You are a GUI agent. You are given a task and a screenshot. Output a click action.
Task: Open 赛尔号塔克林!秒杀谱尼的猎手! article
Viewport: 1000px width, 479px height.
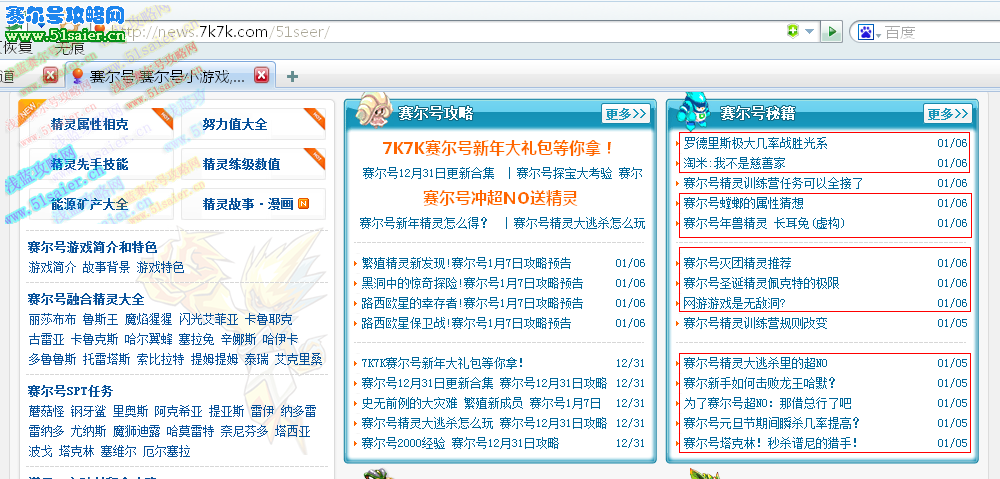tap(770, 443)
